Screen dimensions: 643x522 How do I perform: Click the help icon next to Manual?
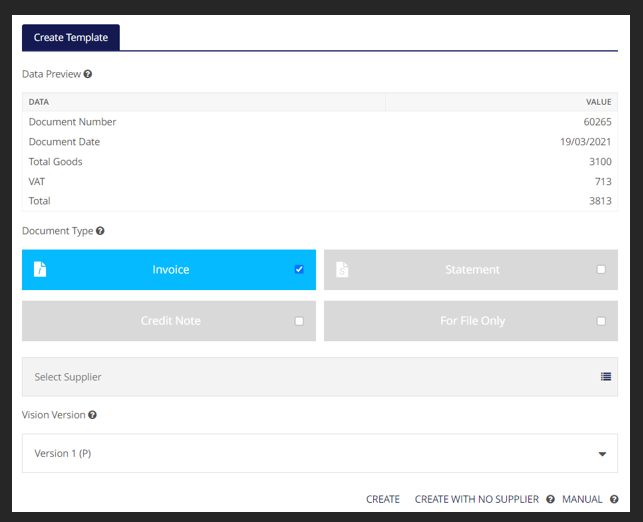click(x=614, y=499)
